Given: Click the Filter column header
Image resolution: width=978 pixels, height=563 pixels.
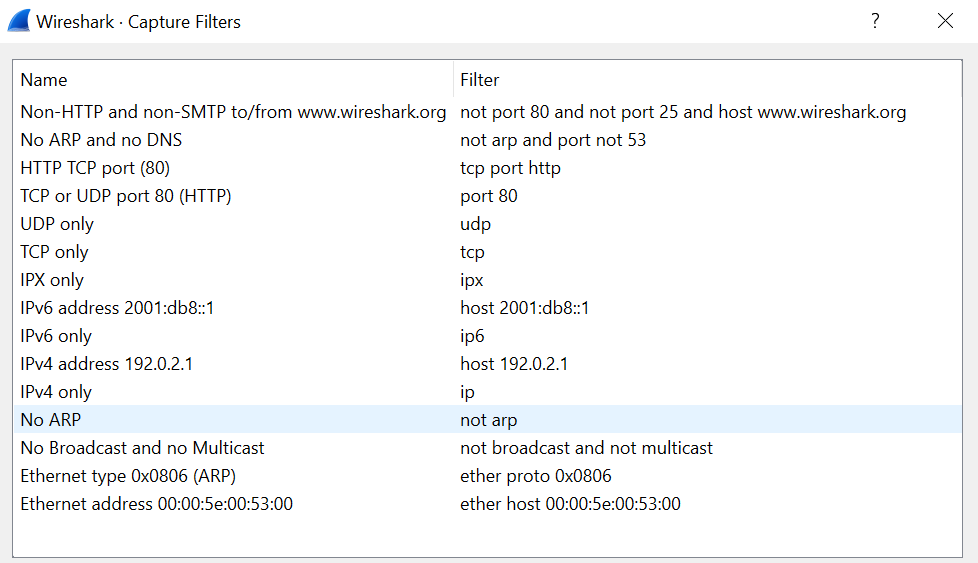Looking at the screenshot, I should tap(479, 80).
